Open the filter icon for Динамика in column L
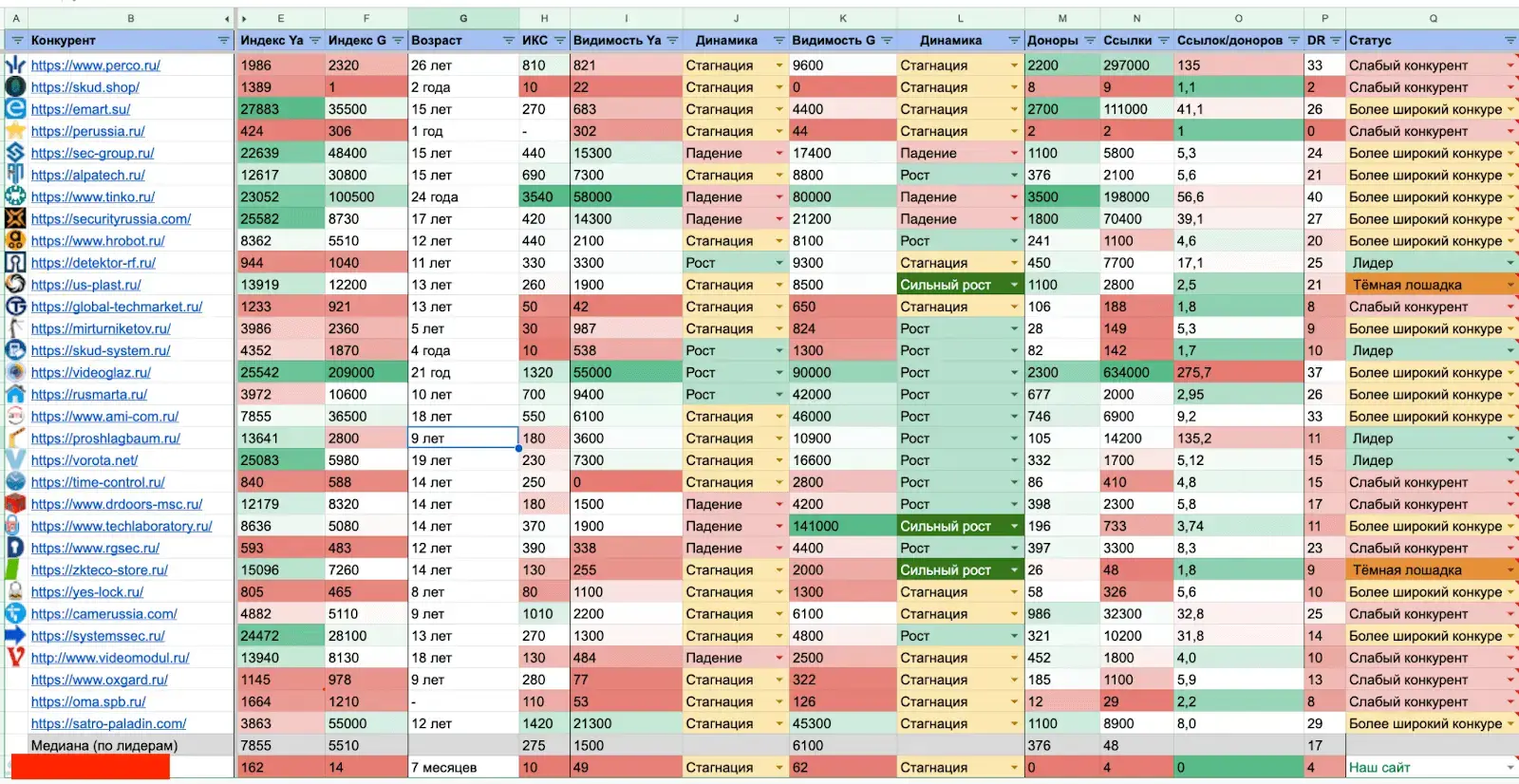The width and height of the screenshot is (1519, 784). click(1014, 41)
